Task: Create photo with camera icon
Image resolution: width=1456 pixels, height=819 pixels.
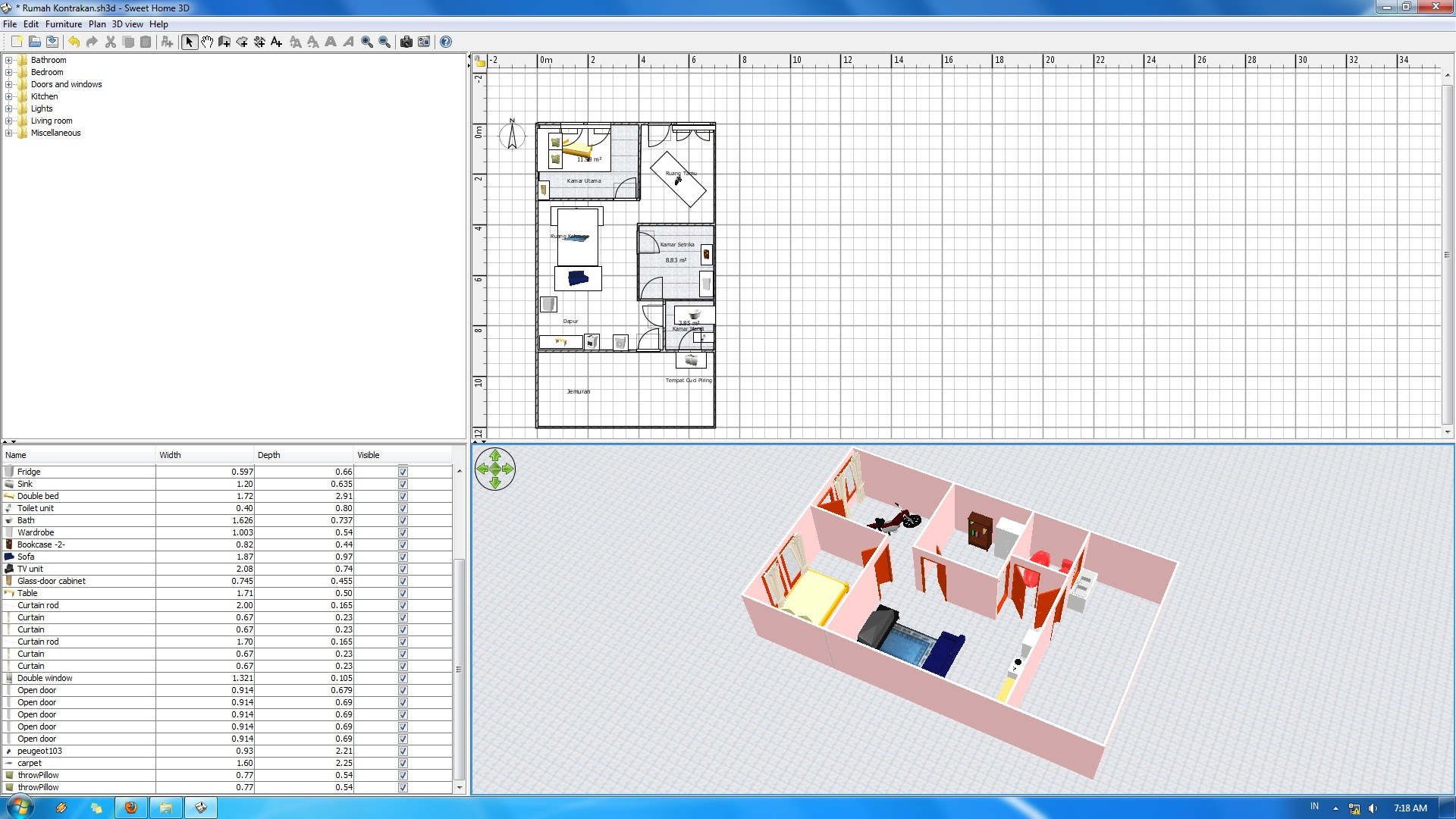Action: 406,42
